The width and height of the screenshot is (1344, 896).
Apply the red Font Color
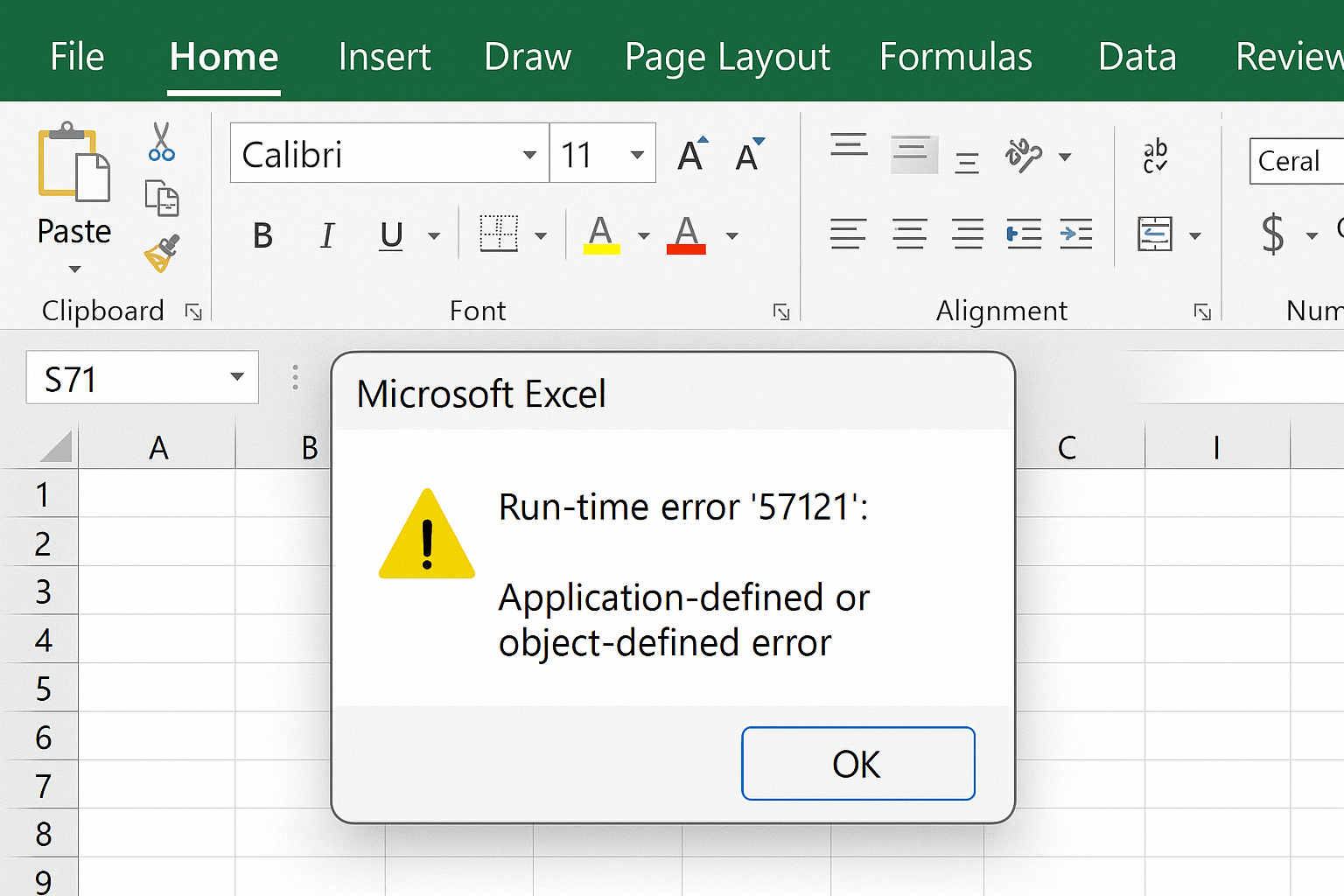(x=686, y=234)
